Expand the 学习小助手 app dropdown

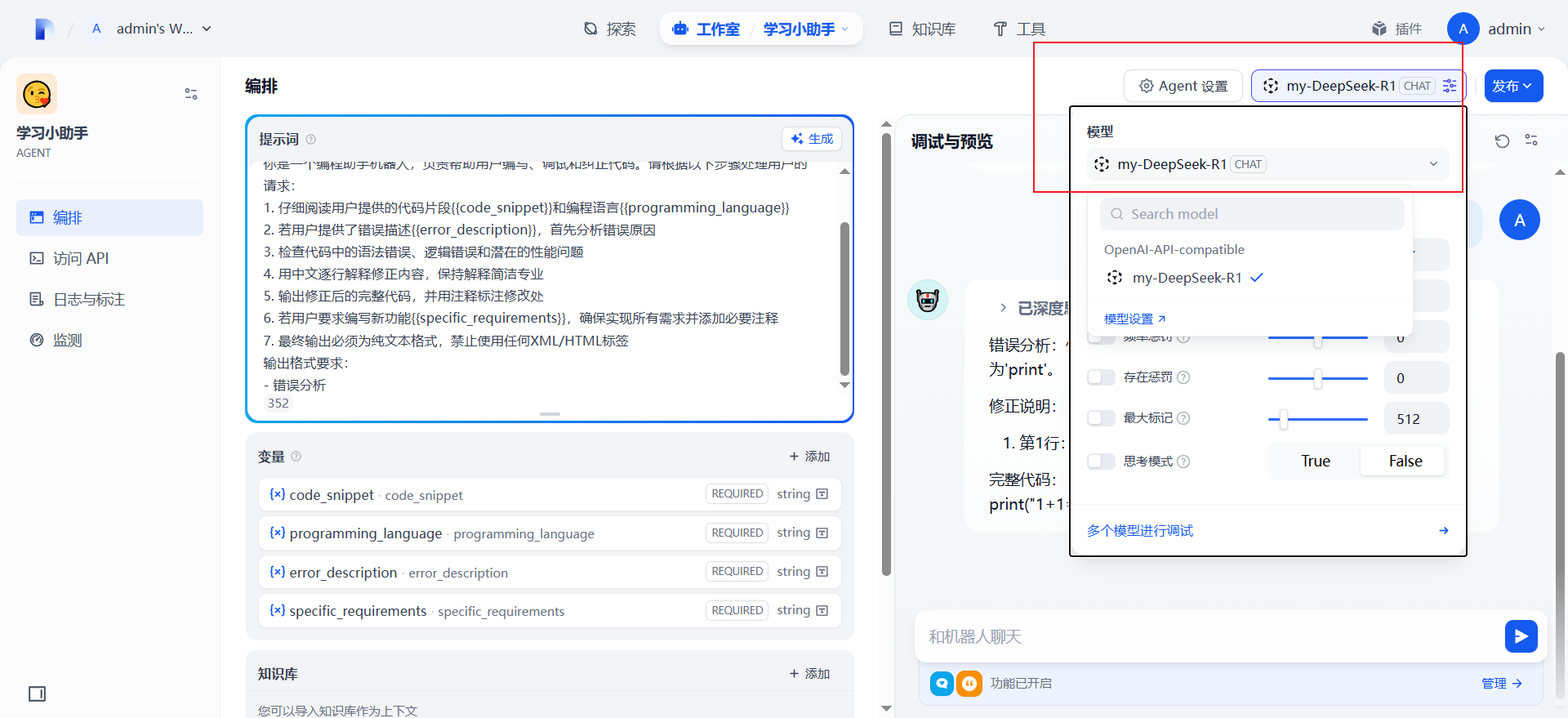coord(806,29)
